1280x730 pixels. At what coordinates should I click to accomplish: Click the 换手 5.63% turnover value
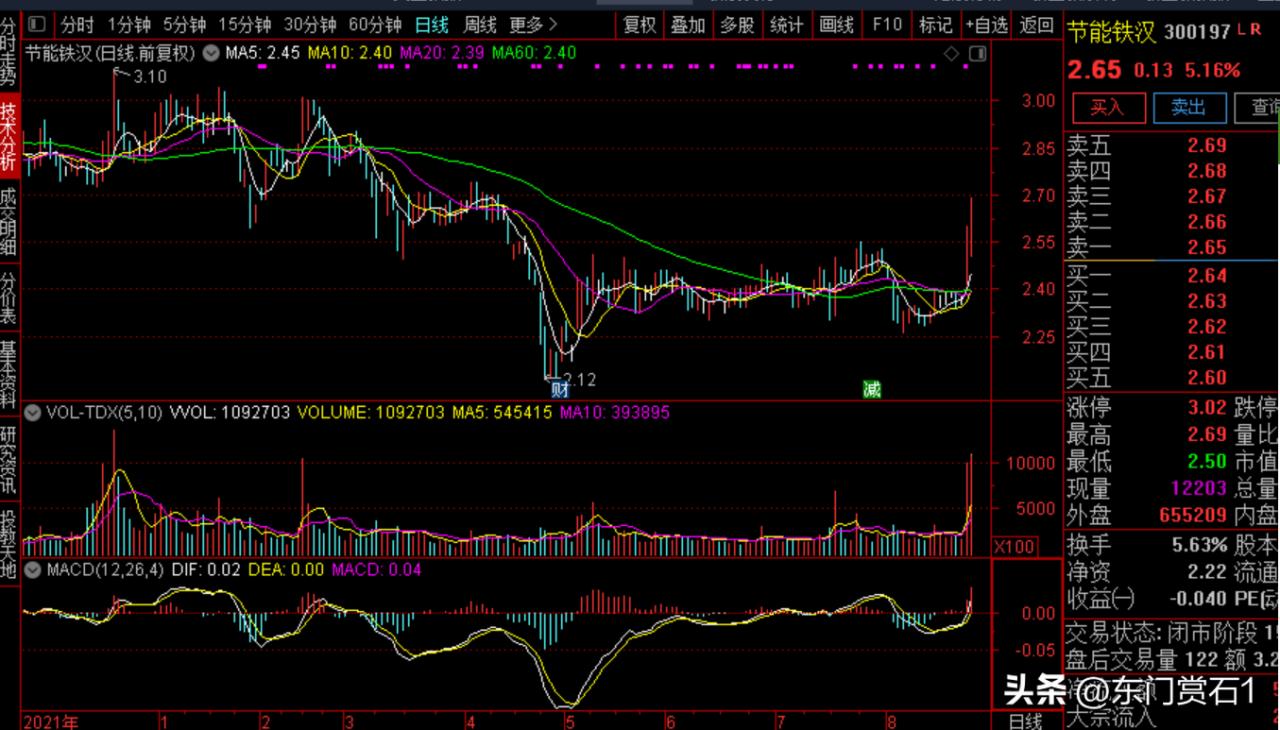point(1200,545)
